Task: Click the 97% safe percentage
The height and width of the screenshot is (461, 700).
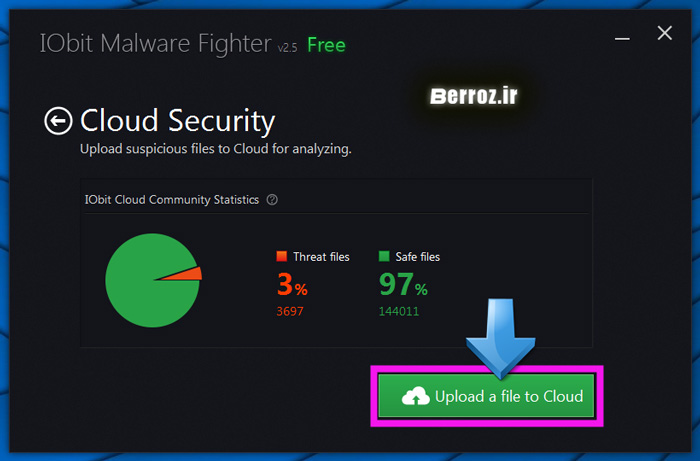Action: [x=402, y=286]
